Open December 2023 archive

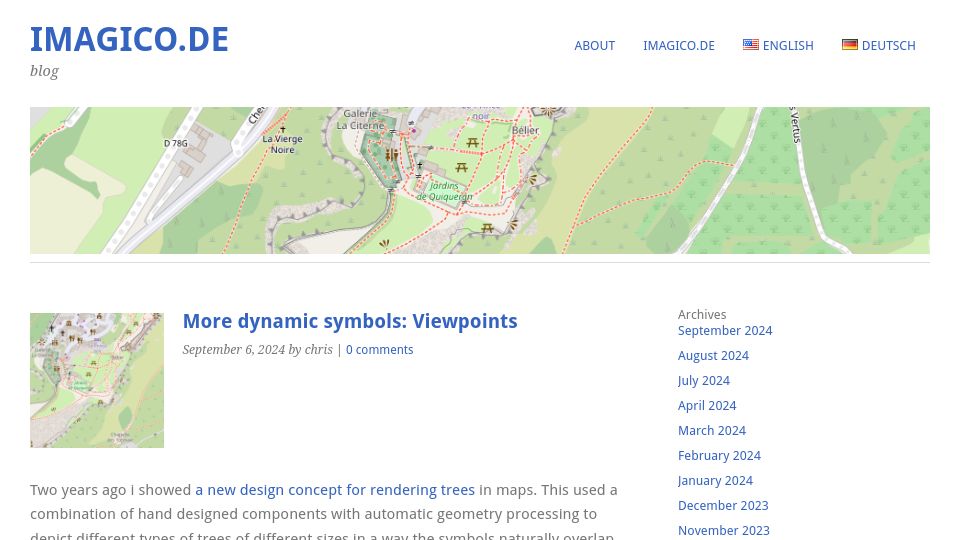tap(723, 506)
